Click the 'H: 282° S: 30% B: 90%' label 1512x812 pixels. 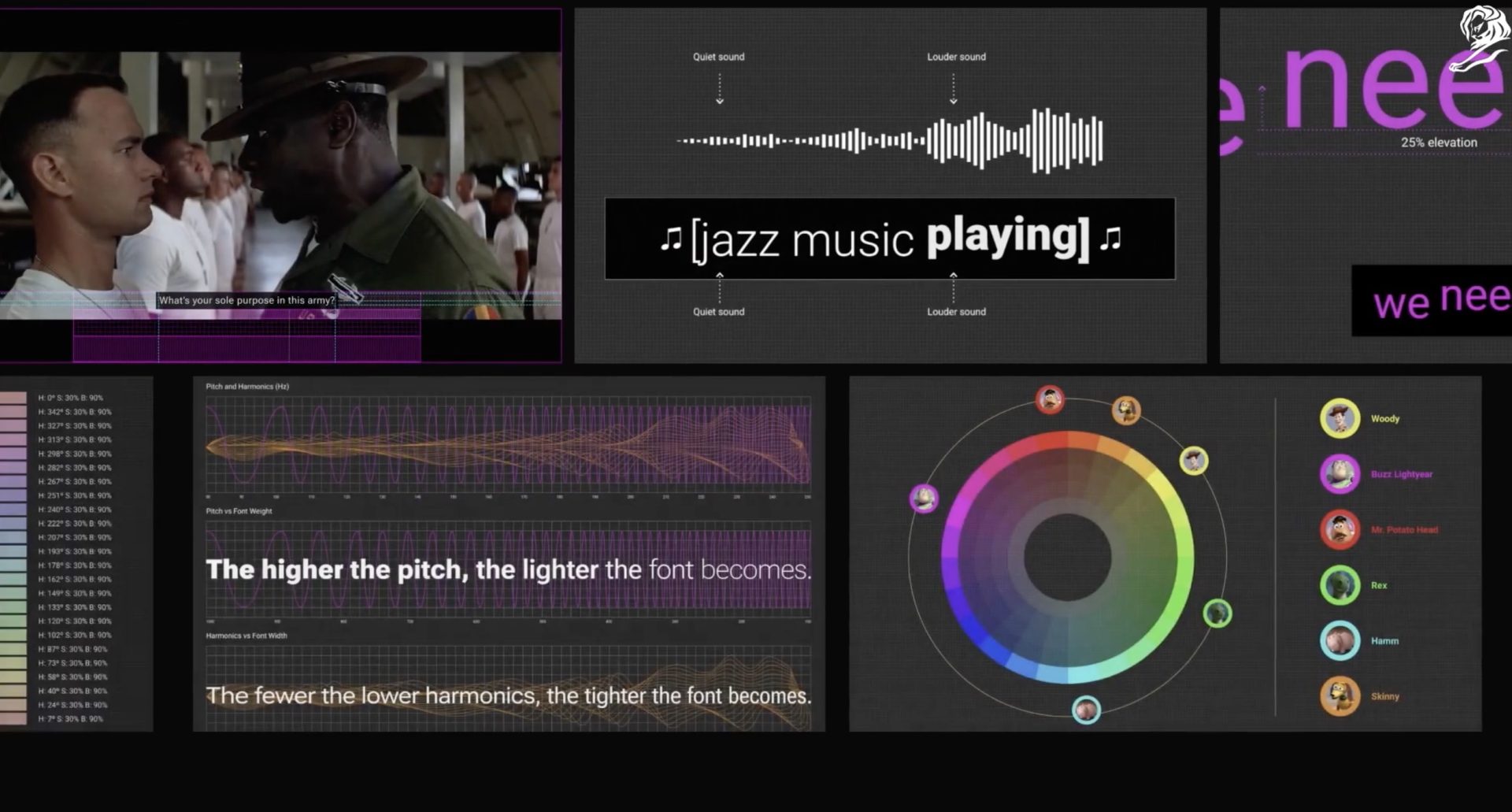pos(75,468)
